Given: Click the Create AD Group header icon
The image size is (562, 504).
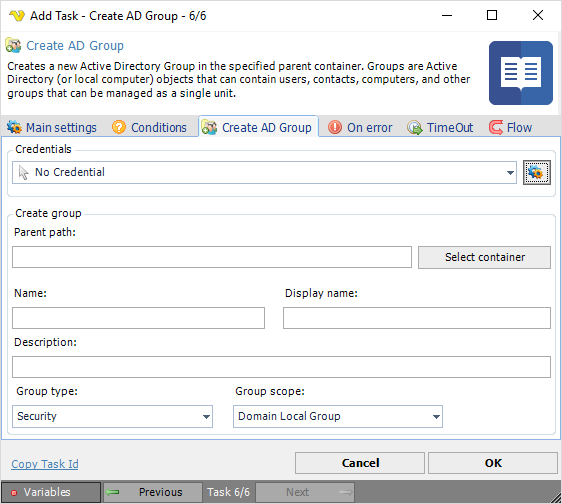Looking at the screenshot, I should pos(13,45).
